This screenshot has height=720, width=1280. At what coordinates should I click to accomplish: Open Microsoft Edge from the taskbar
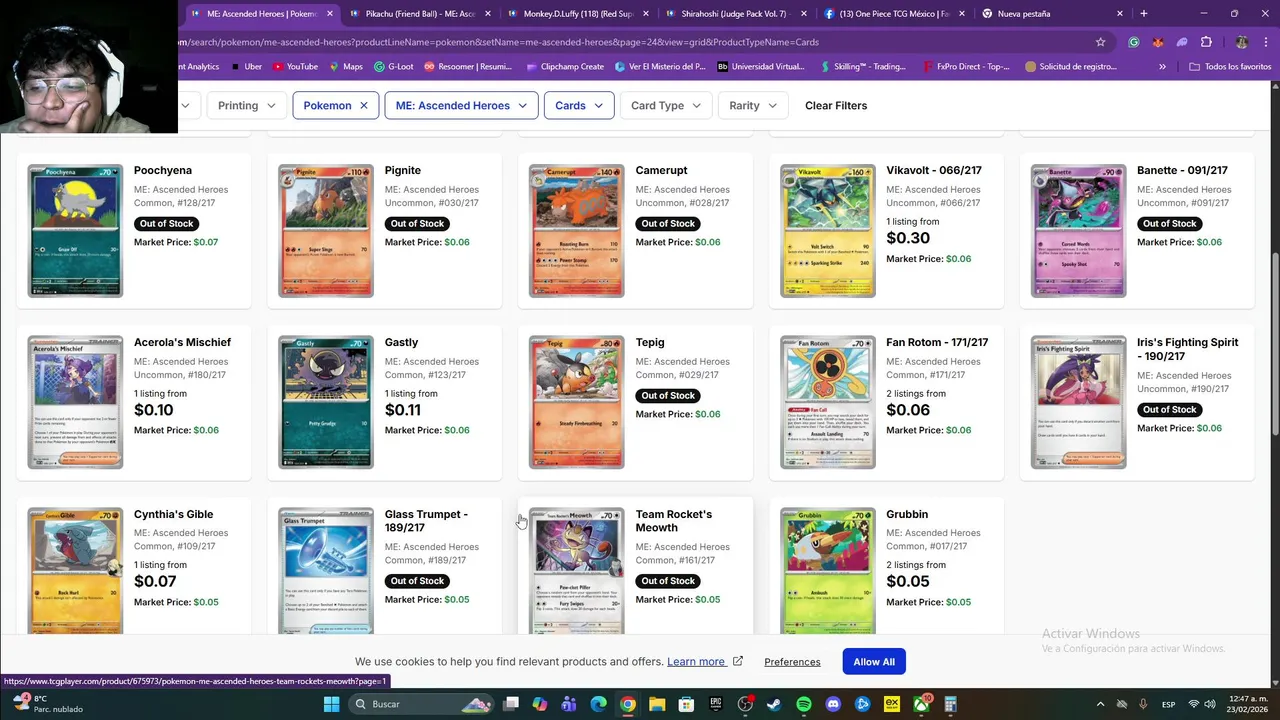tap(598, 704)
